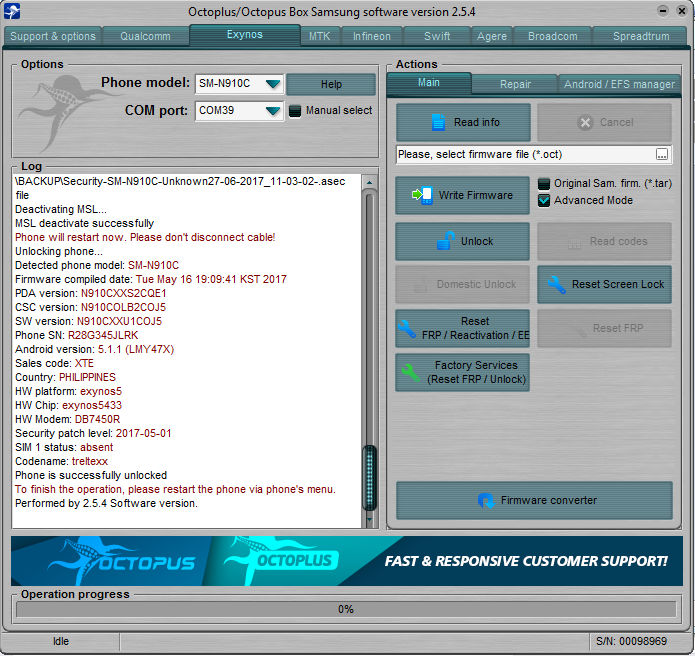Screen dimensions: 695x656
Task: Click the COM39 port value text
Action: tap(216, 110)
